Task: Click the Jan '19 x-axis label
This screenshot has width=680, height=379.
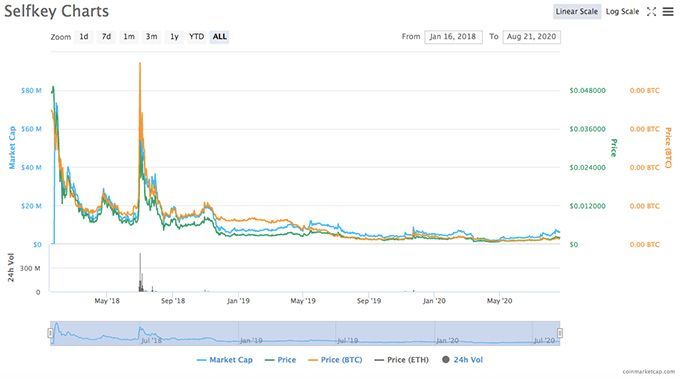Action: (238, 301)
